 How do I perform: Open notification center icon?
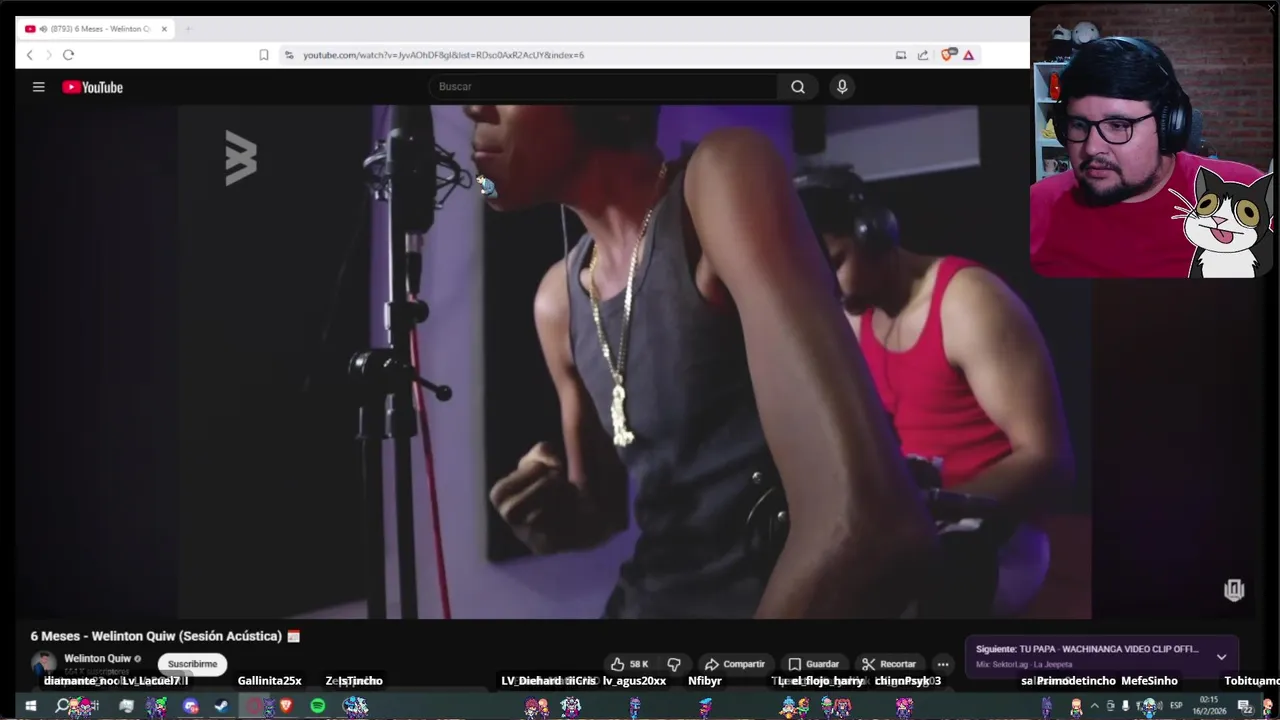1244,706
